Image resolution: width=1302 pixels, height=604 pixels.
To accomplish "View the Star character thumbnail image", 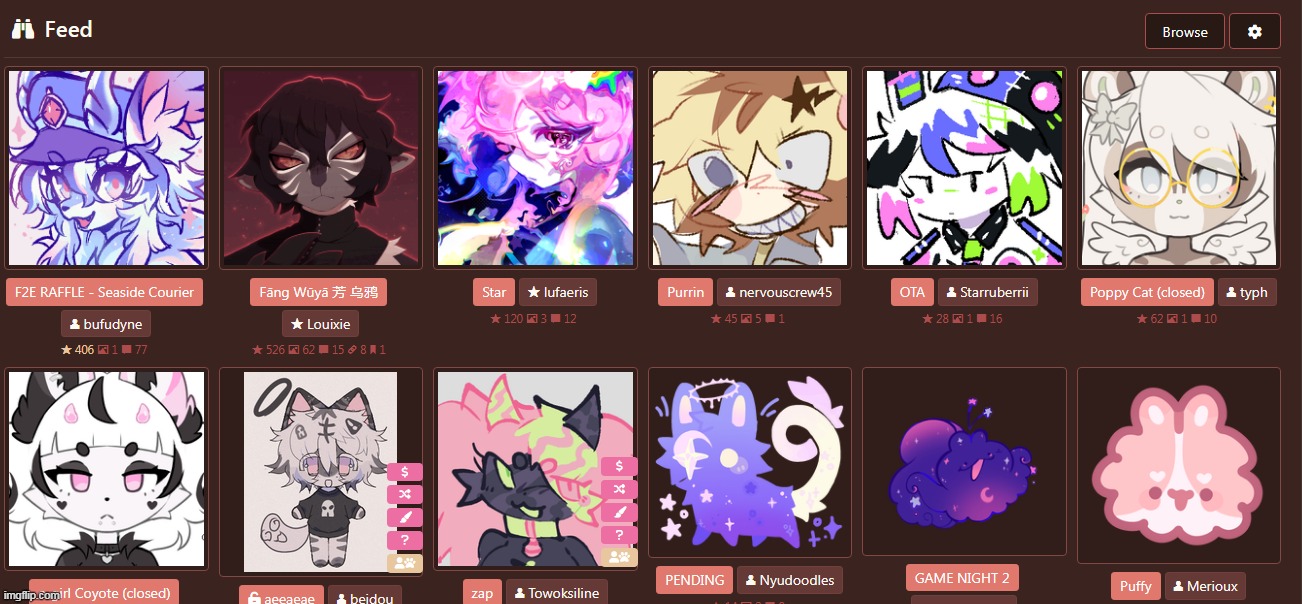I will [535, 168].
